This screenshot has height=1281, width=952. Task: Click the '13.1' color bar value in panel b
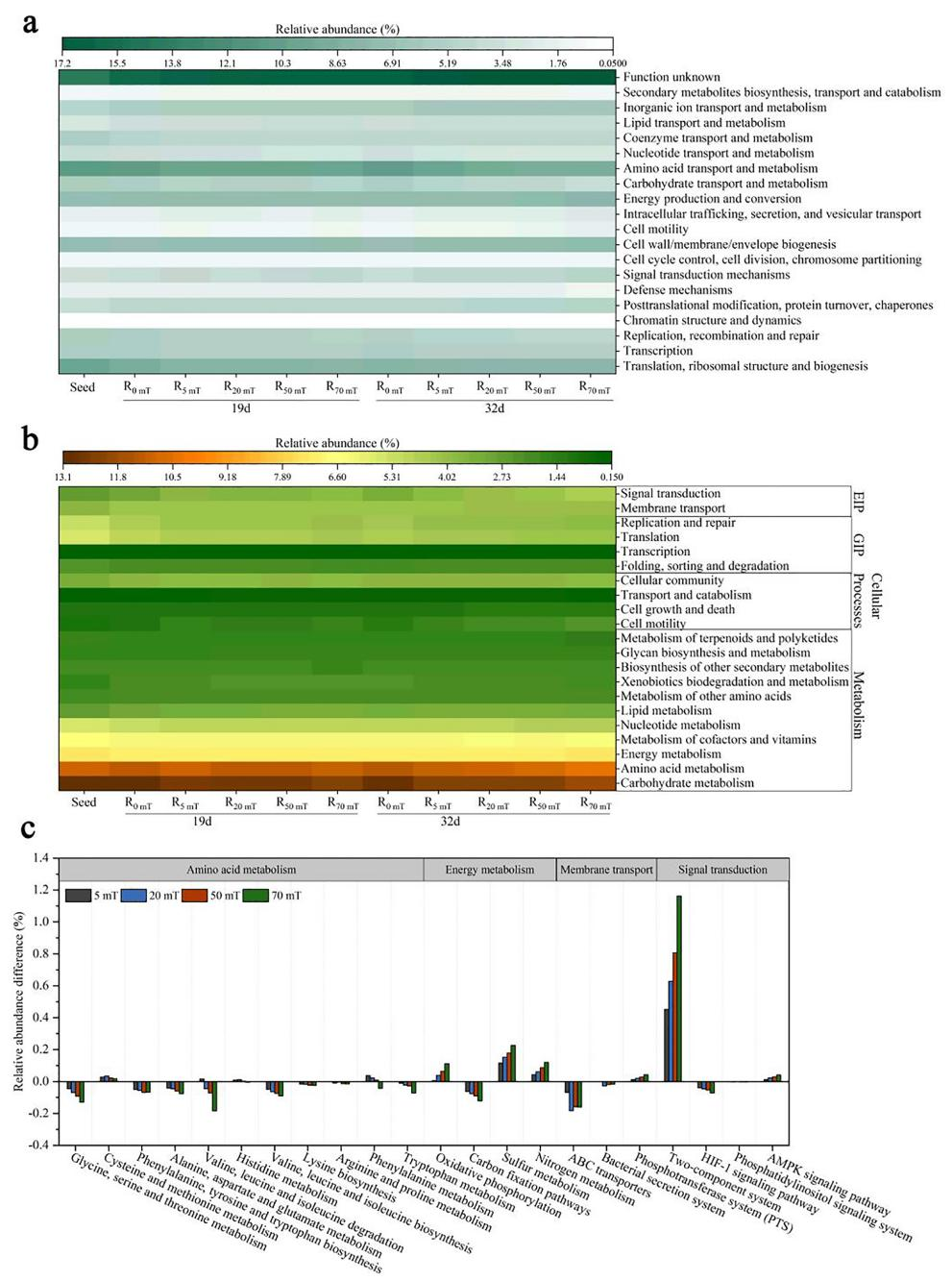pos(62,477)
